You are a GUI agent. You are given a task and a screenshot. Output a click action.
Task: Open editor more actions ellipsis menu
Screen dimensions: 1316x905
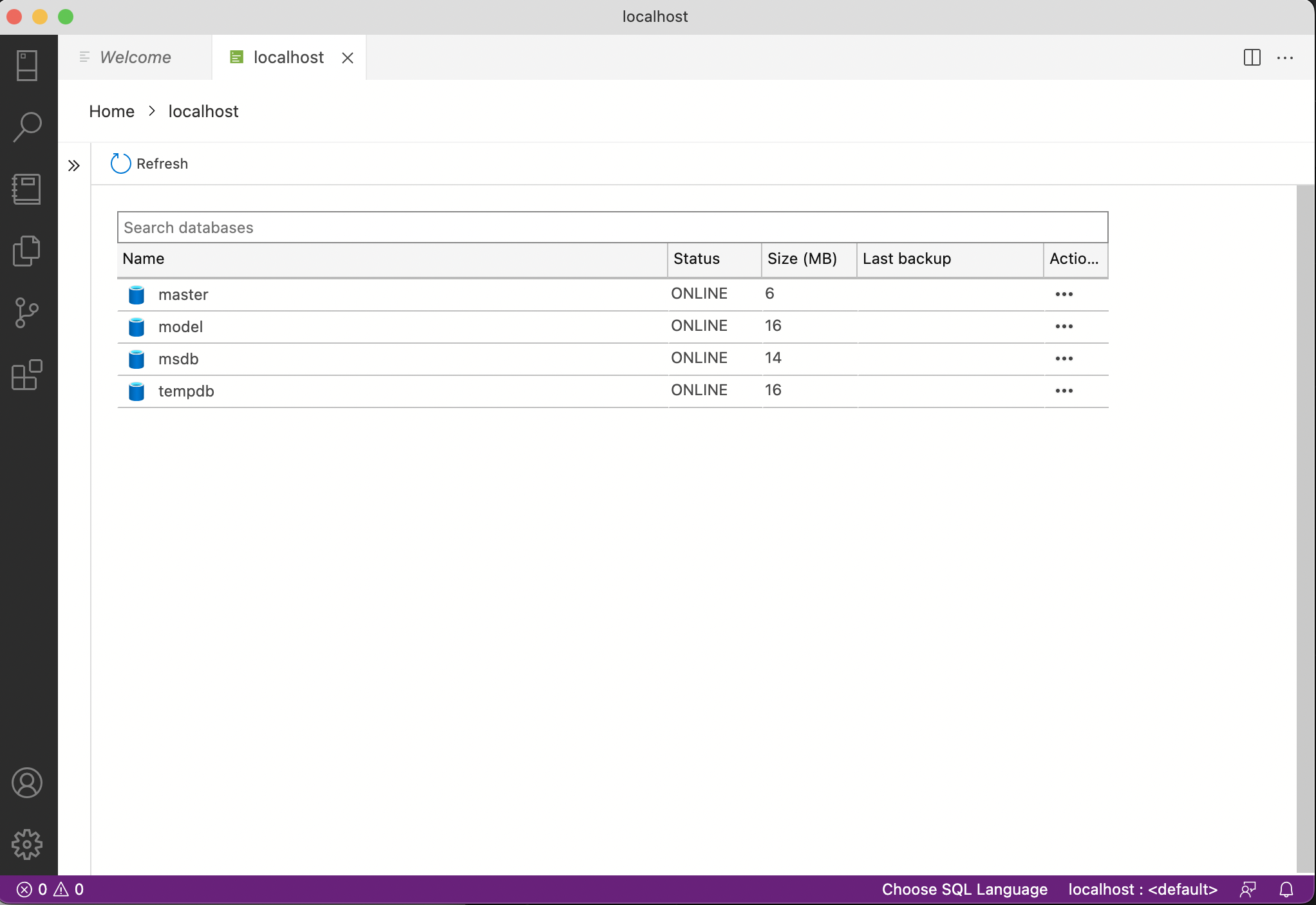pos(1285,57)
